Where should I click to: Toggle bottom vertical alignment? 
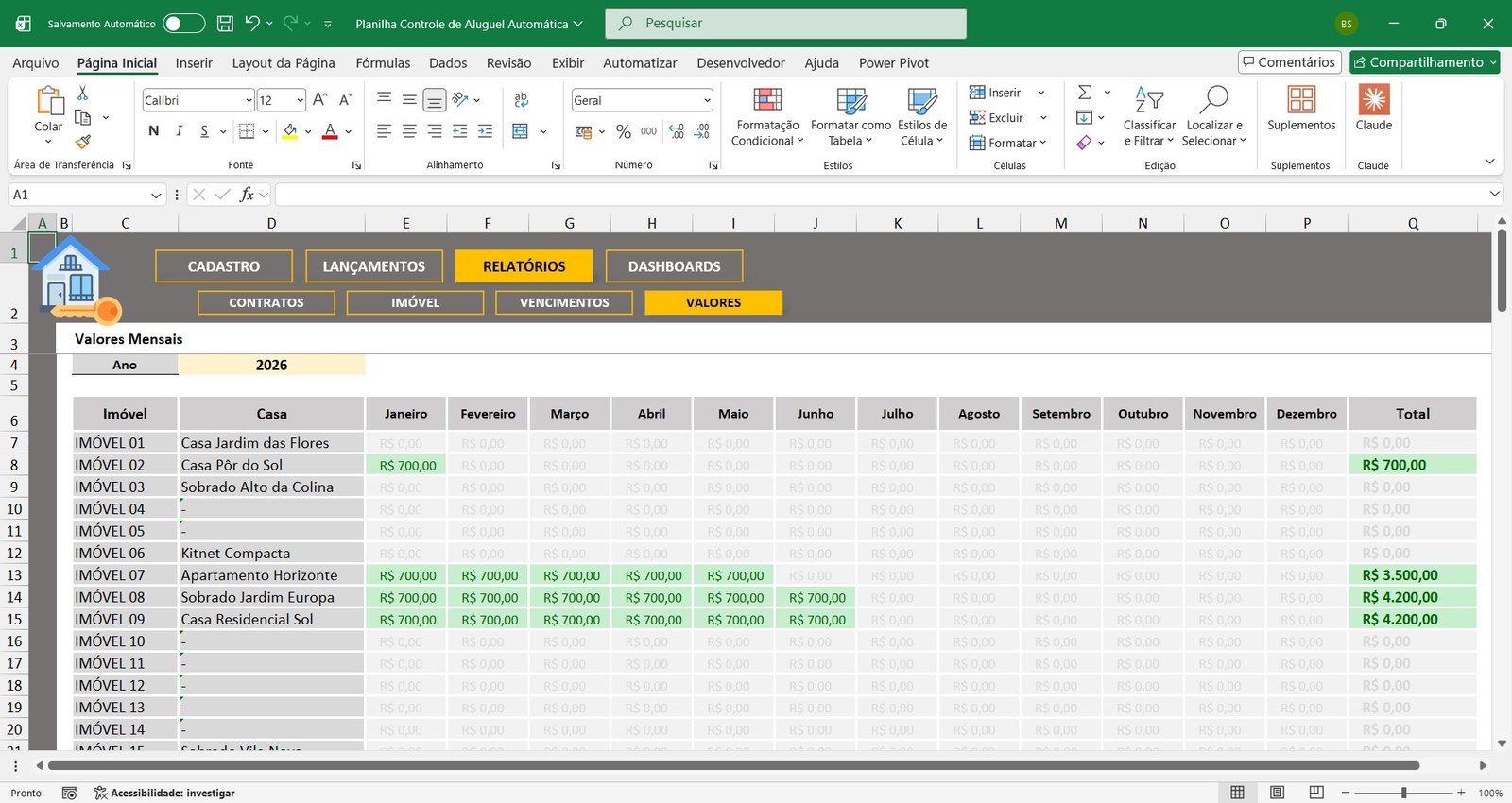coord(435,100)
